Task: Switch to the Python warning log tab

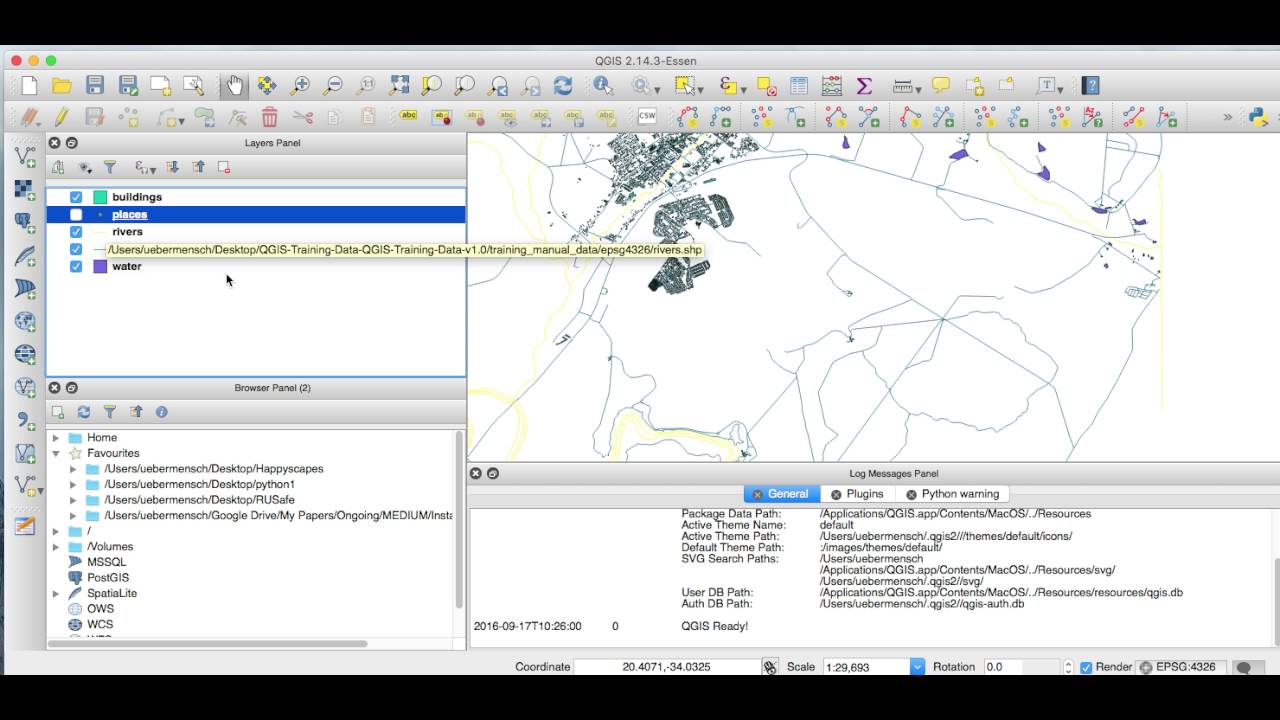Action: pyautogui.click(x=952, y=494)
